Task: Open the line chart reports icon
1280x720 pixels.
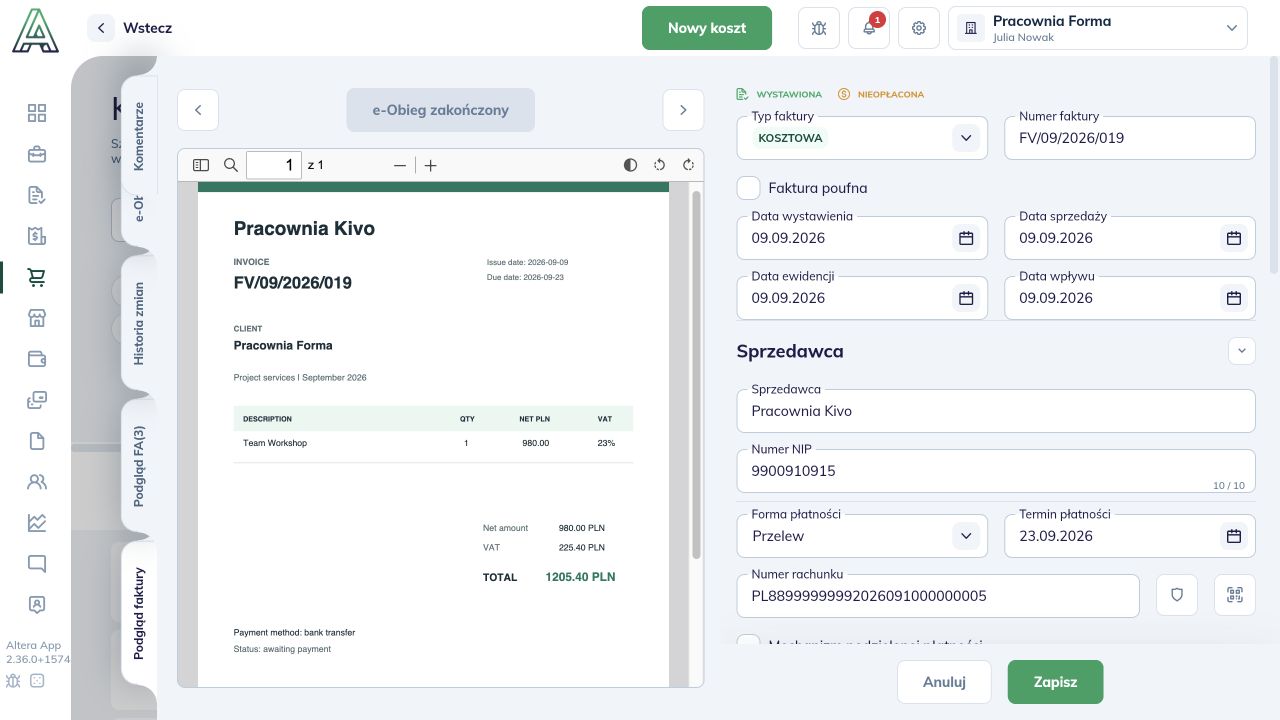Action: pos(37,523)
